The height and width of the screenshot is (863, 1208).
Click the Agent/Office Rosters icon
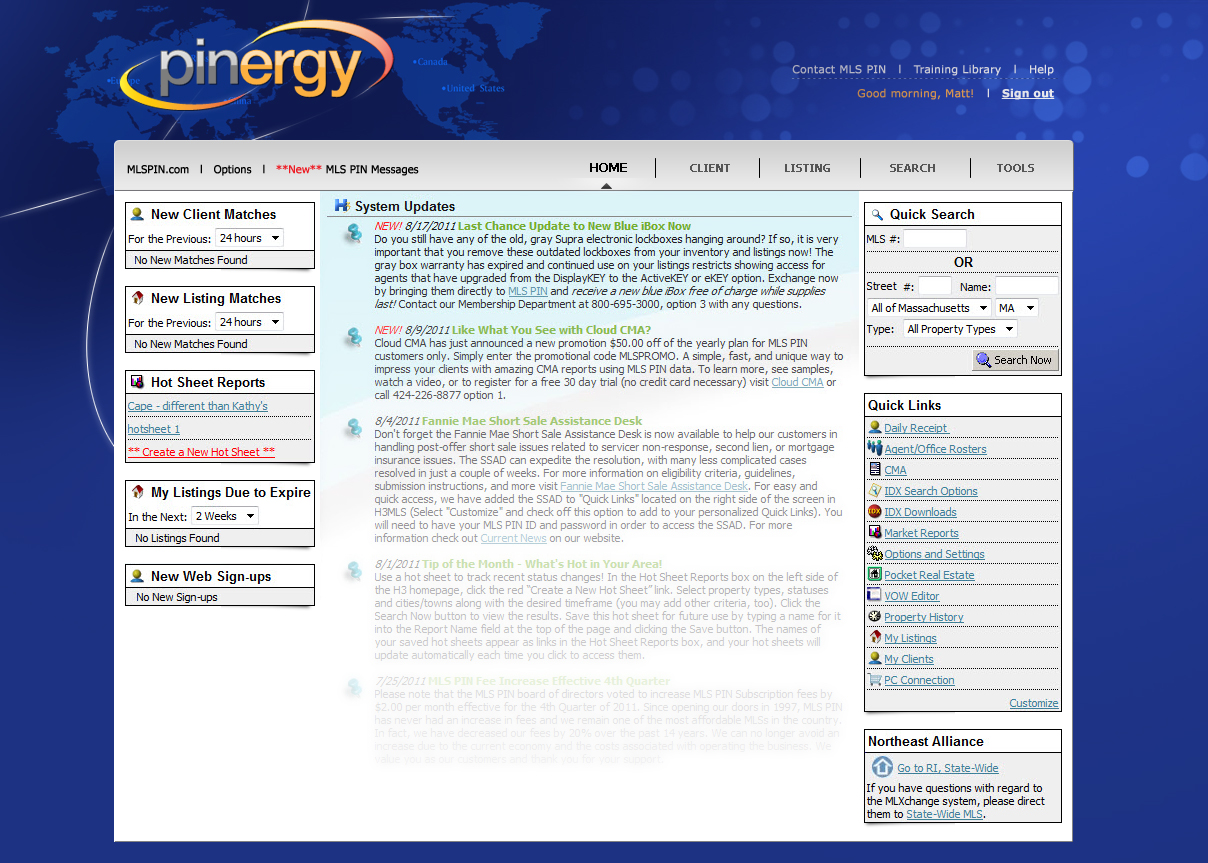click(875, 448)
